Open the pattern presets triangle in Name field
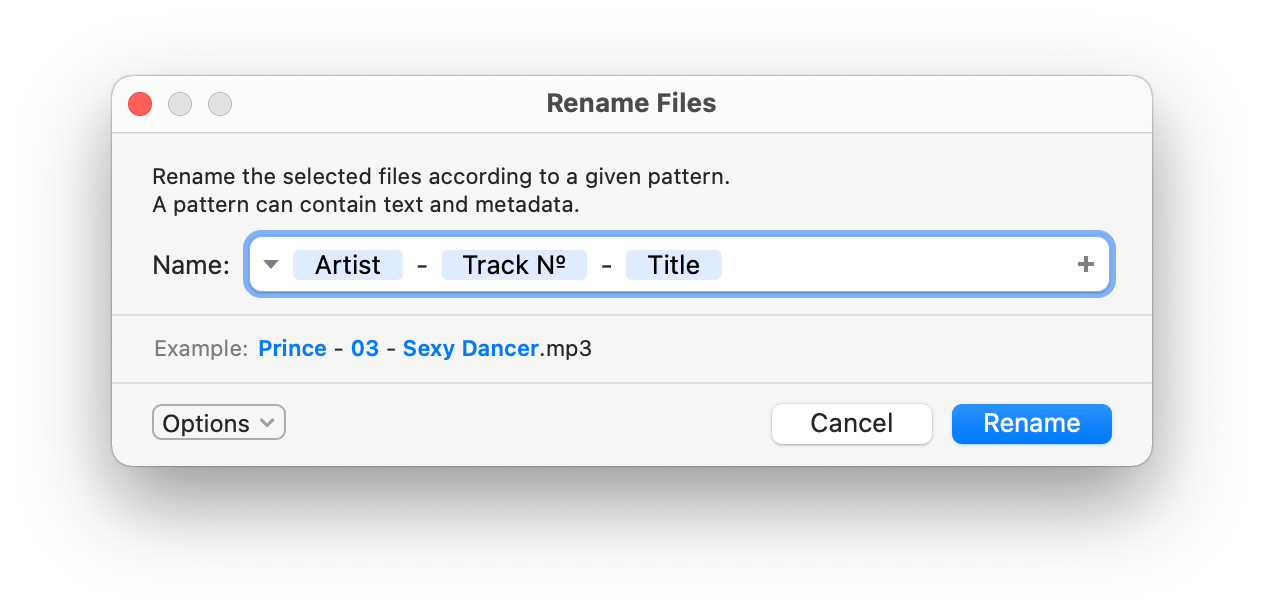Screen dimensions: 1264x614 (271, 265)
